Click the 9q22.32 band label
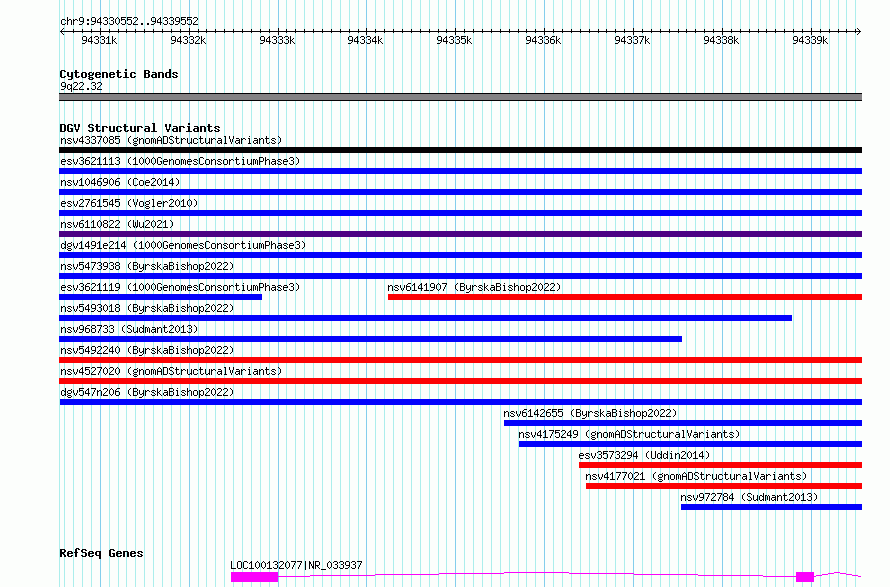This screenshot has width=890, height=587. coord(81,86)
